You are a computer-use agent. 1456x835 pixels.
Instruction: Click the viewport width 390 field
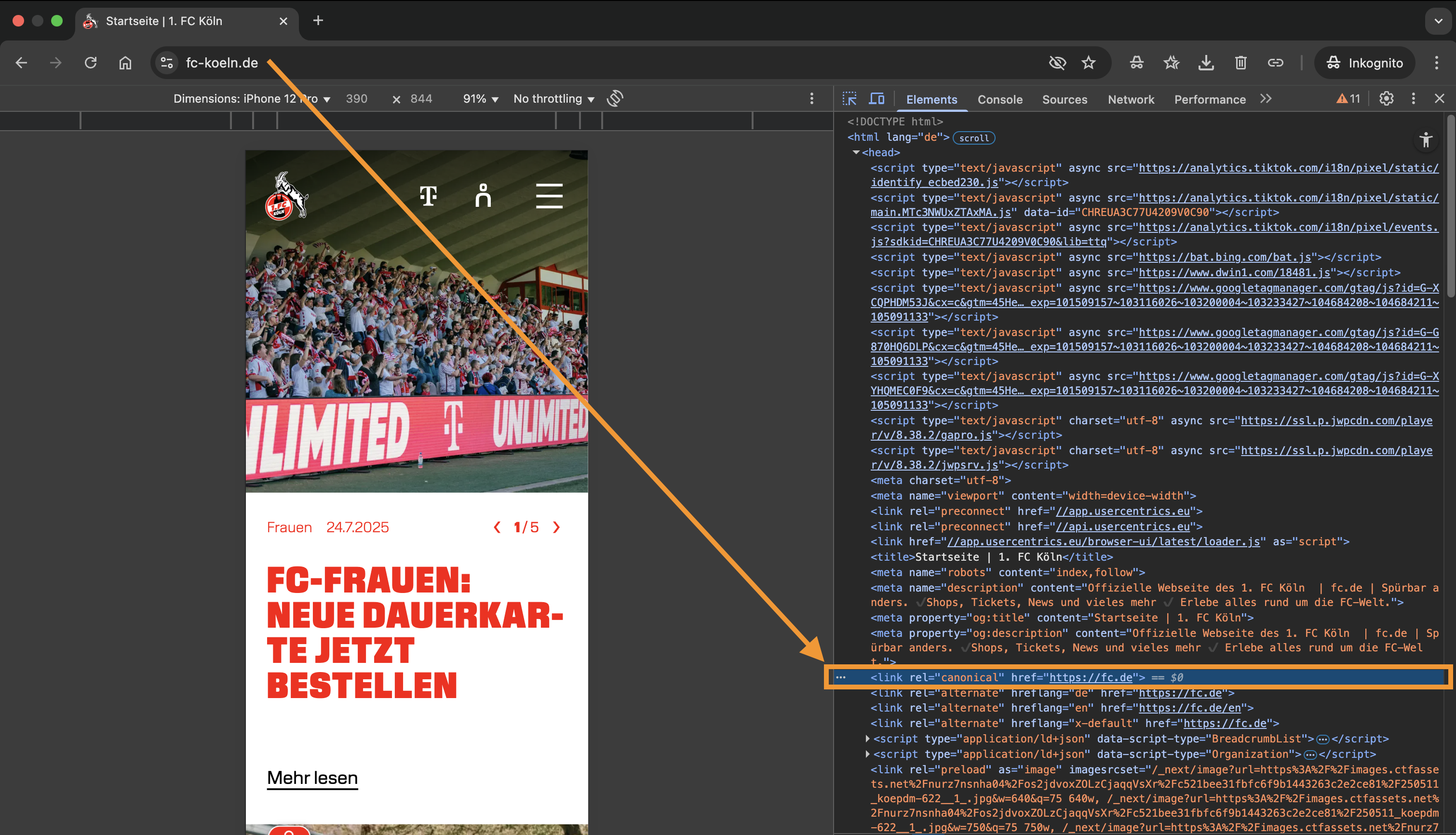[356, 99]
